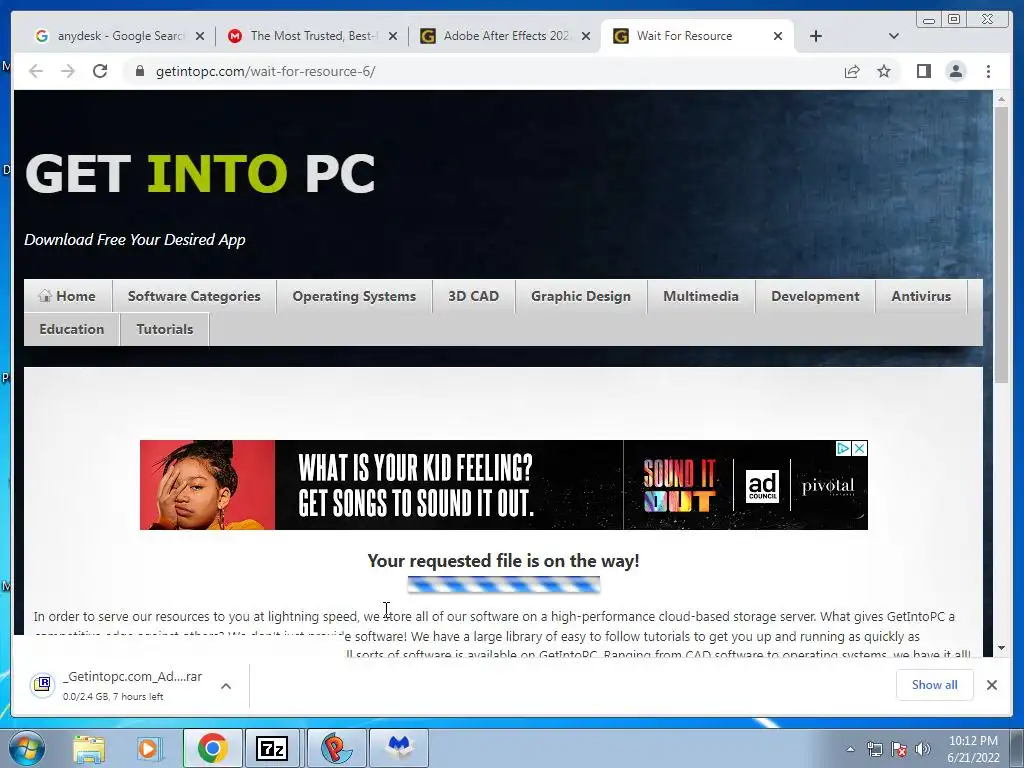Open the Education menu
This screenshot has width=1024, height=768.
pos(72,329)
